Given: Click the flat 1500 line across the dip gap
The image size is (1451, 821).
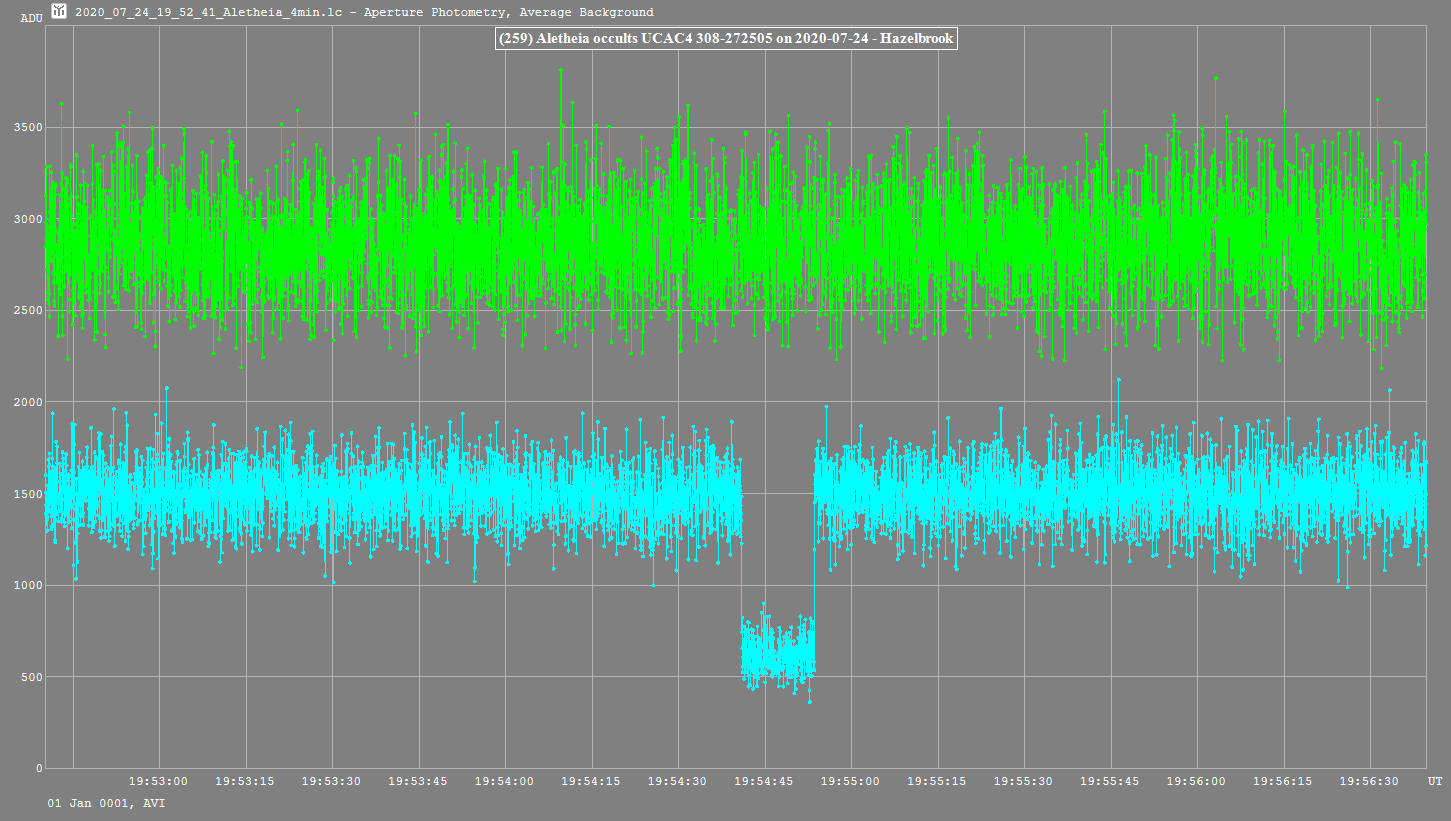Looking at the screenshot, I should [778, 493].
